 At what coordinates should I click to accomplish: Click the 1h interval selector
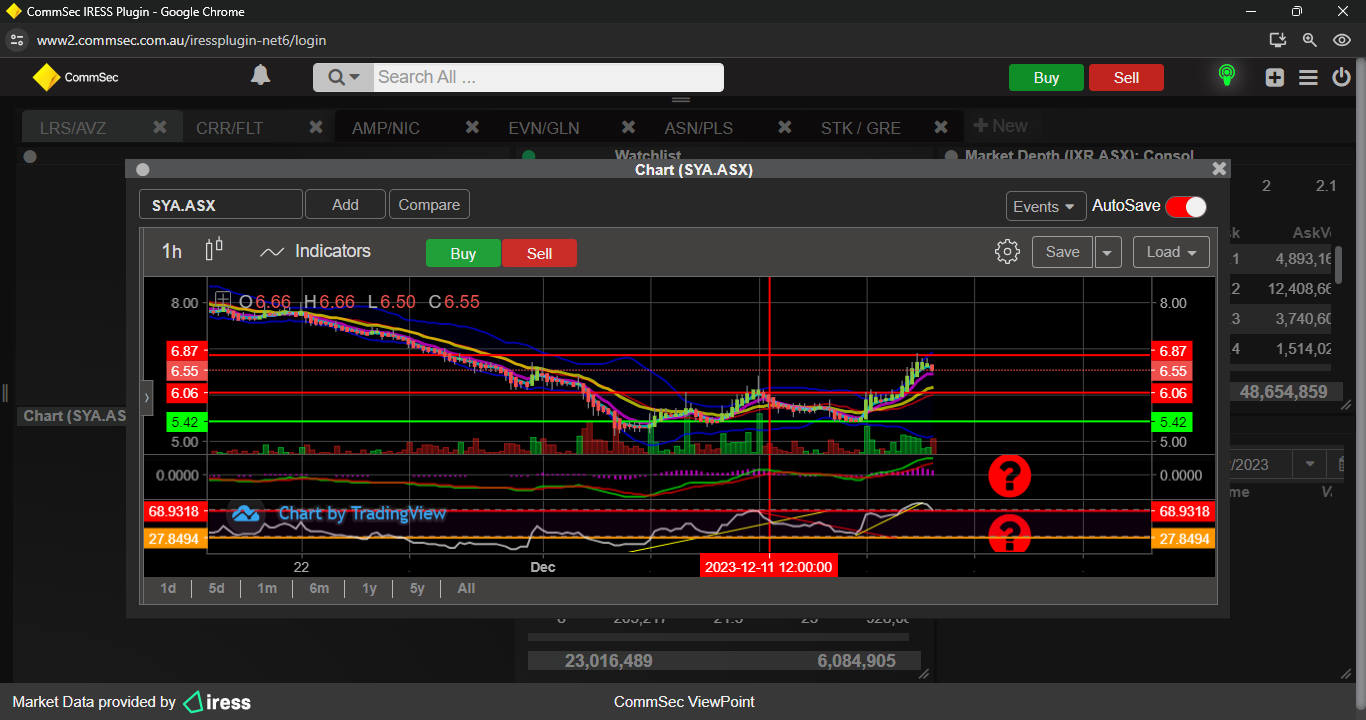(x=172, y=252)
